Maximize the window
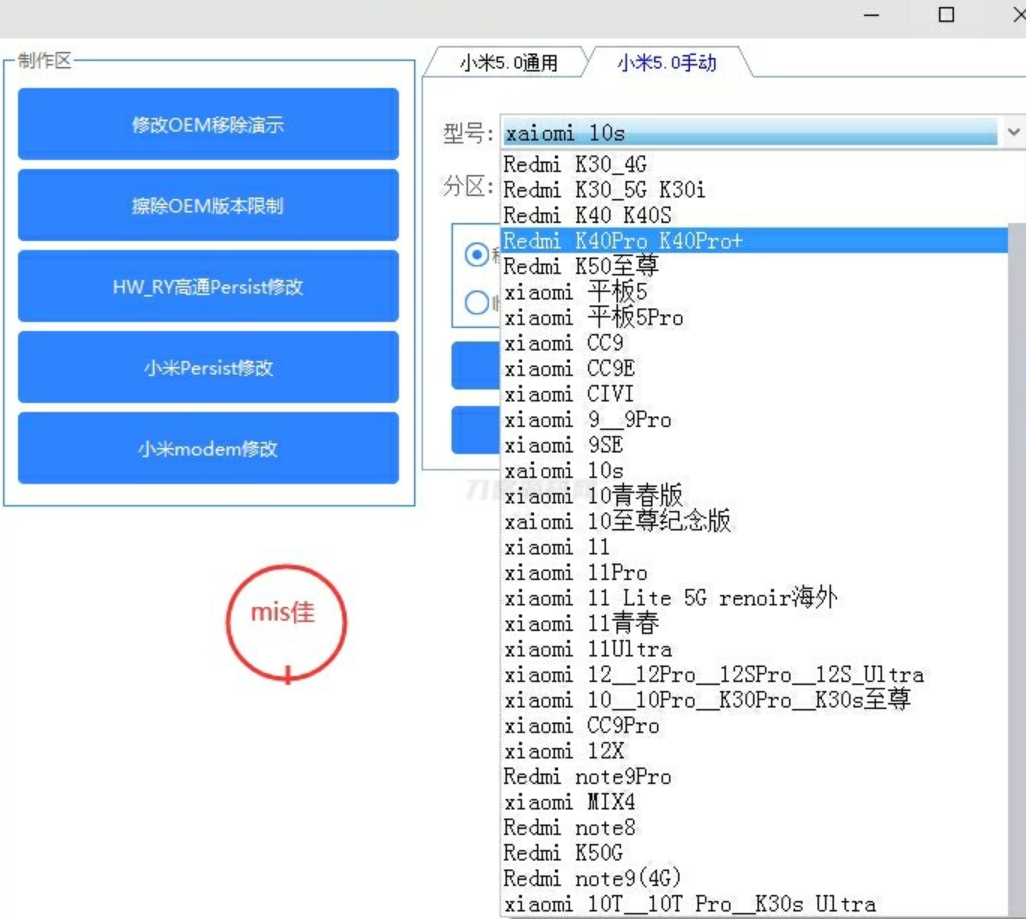The height and width of the screenshot is (919, 1026). coord(946,14)
